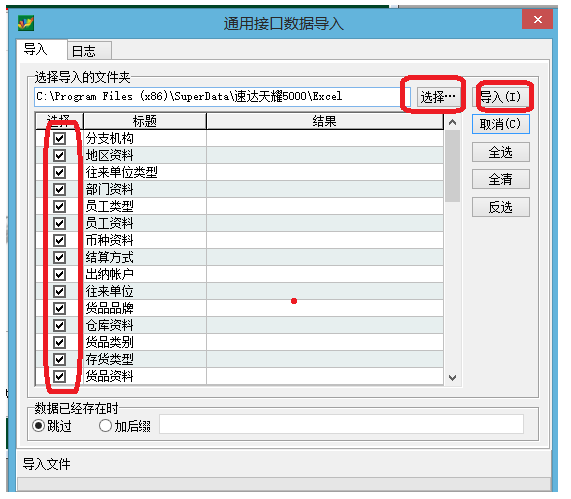571x499 pixels.
Task: Switch to the 日志 tab
Action: coord(89,51)
